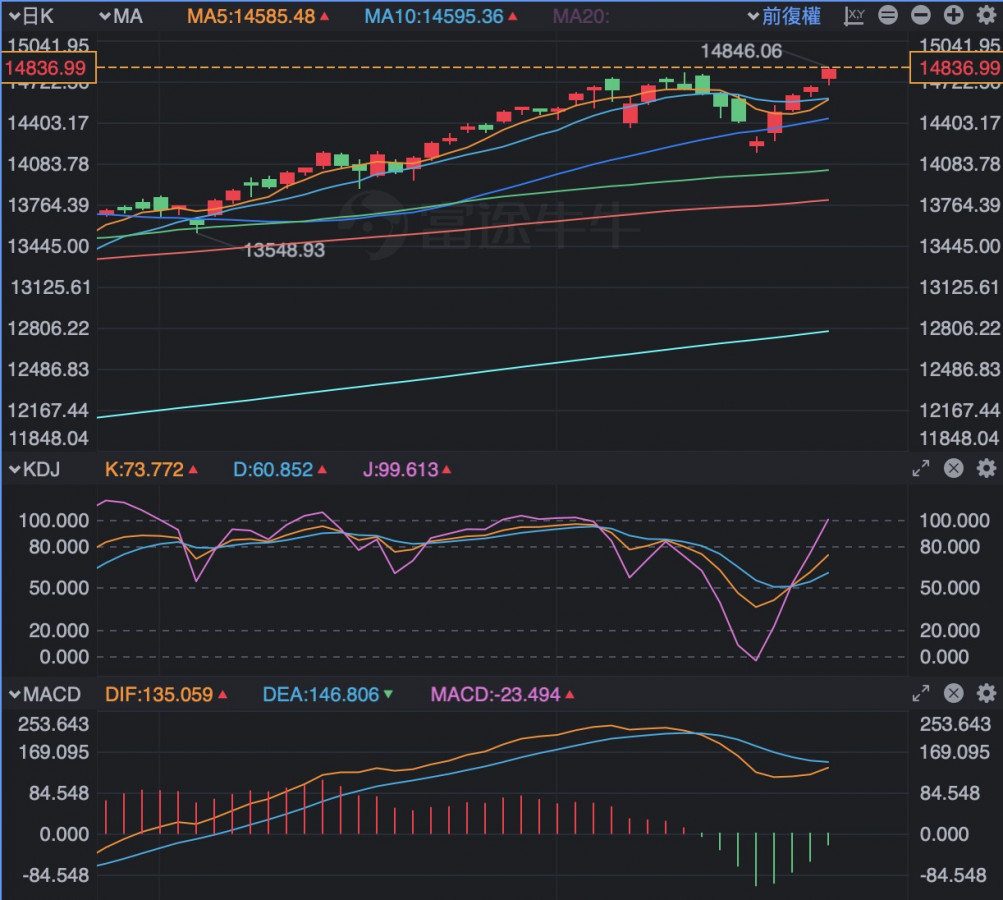Open main chart settings gear
The image size is (1003, 900).
[x=986, y=16]
